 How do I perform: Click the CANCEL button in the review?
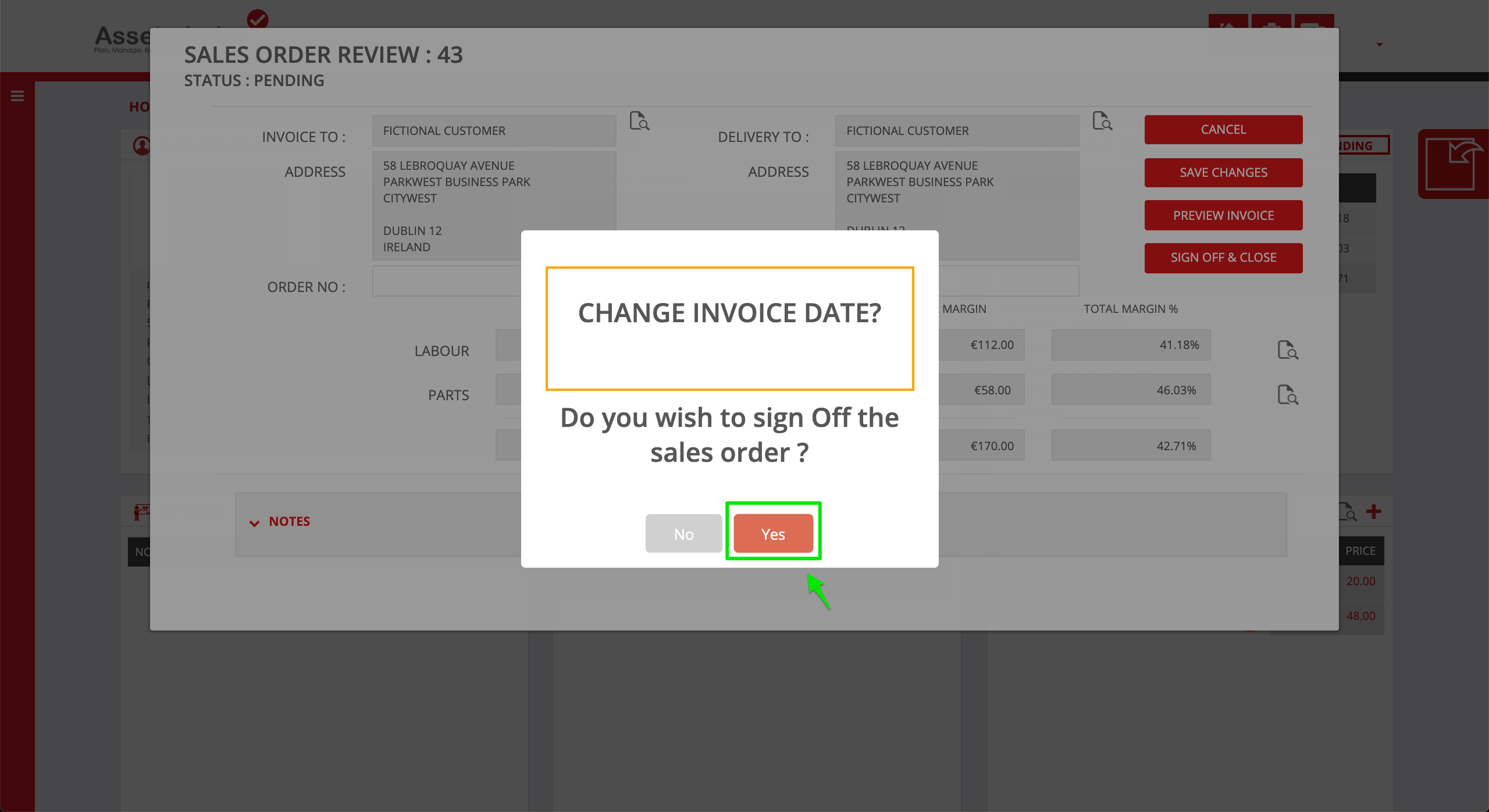click(1223, 130)
